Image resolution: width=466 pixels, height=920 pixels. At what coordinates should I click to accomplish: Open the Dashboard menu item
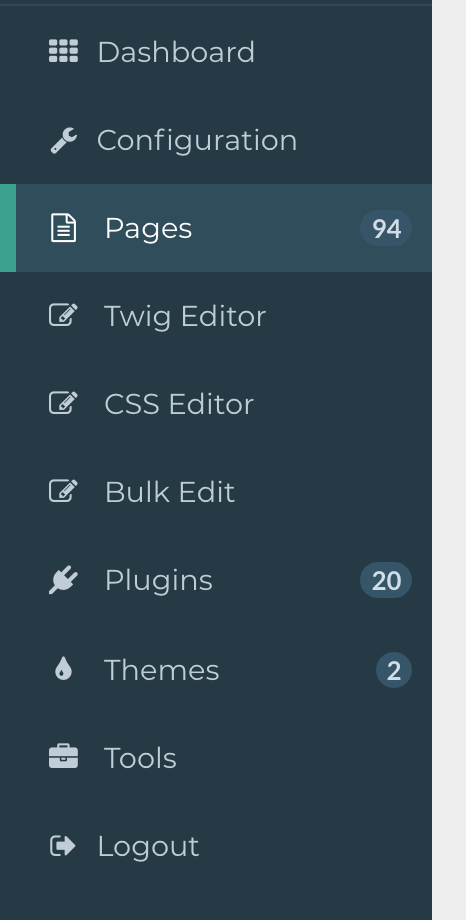click(x=216, y=52)
